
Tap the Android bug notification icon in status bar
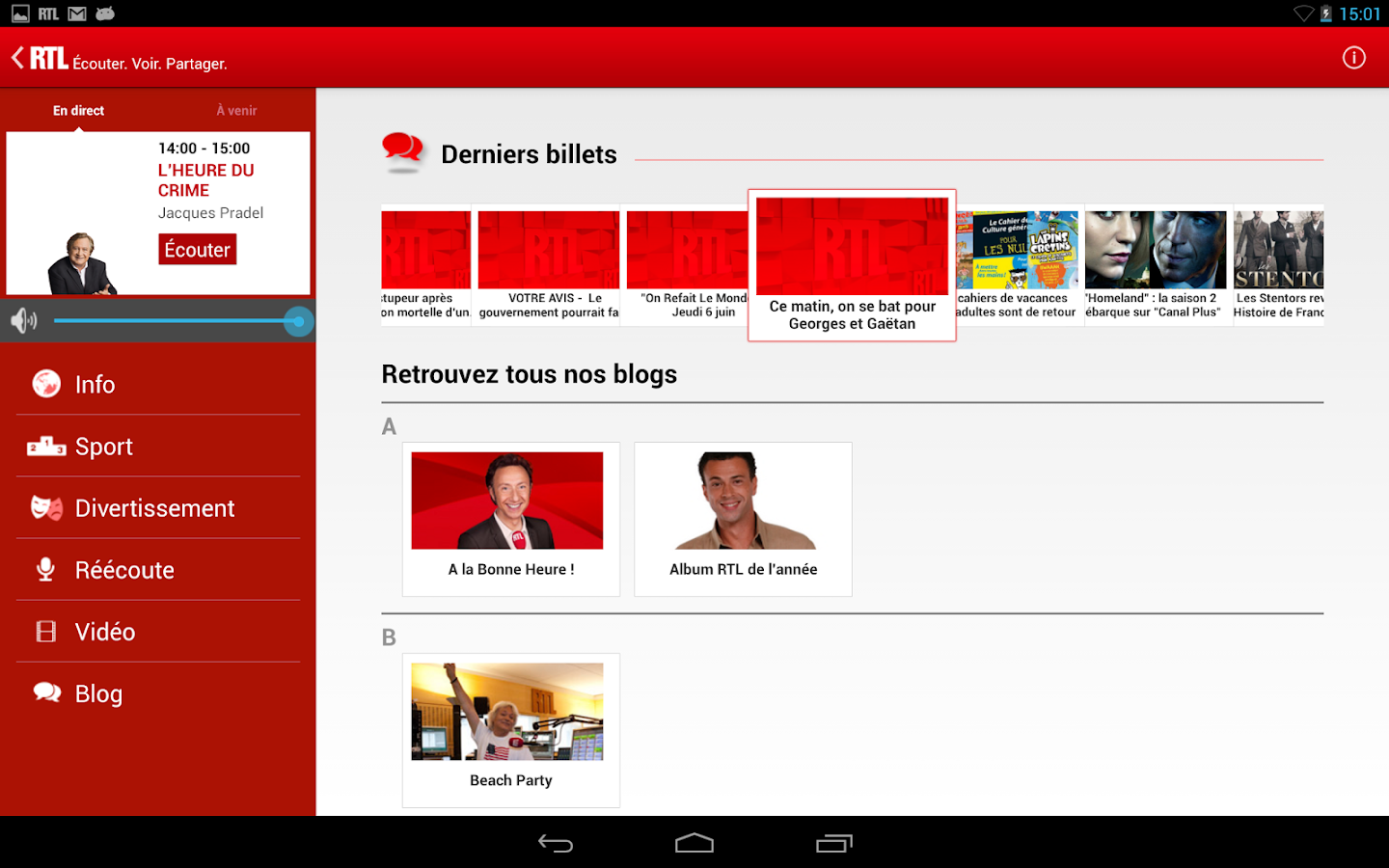(x=105, y=14)
